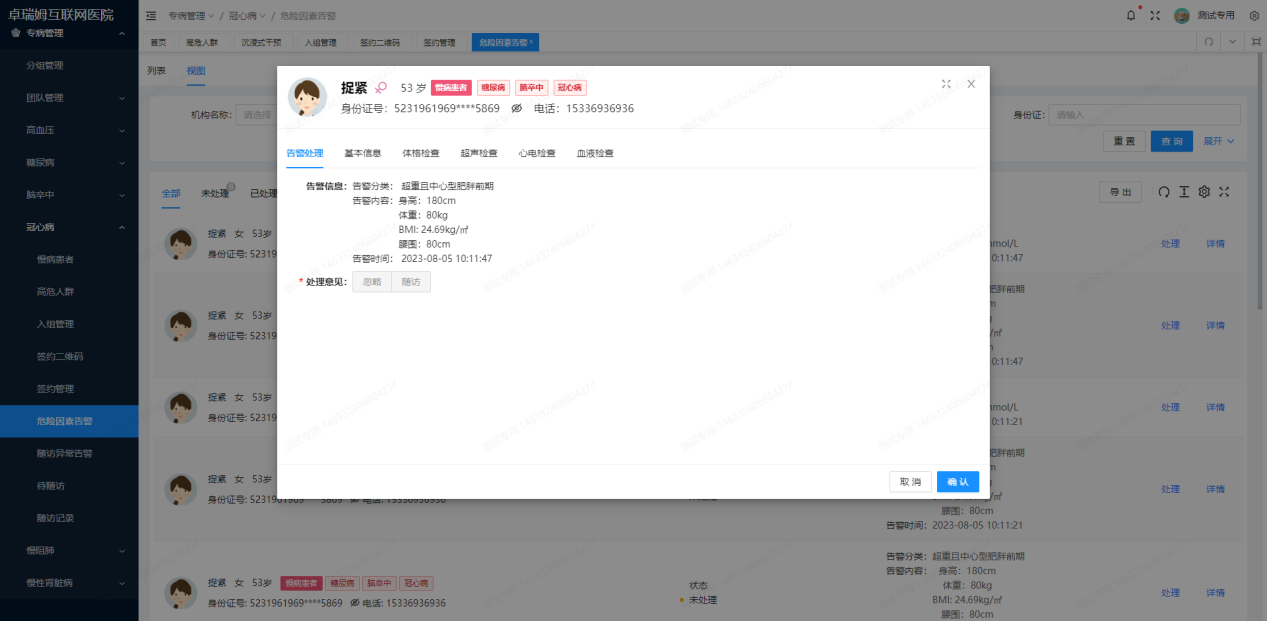
Task: Select 随访 handling opinion option
Action: pyautogui.click(x=411, y=282)
